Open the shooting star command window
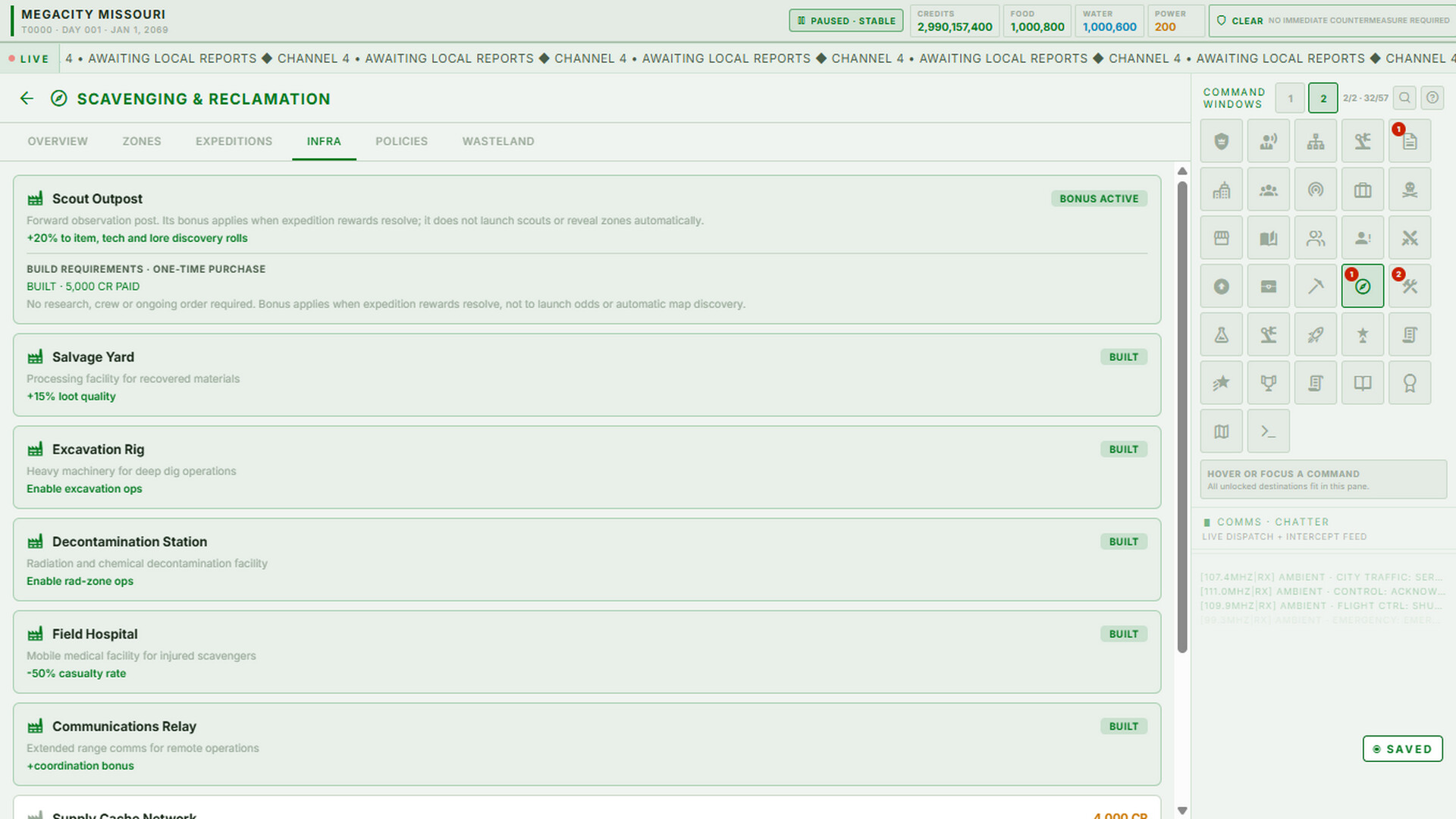This screenshot has width=1456, height=819. (x=1221, y=383)
